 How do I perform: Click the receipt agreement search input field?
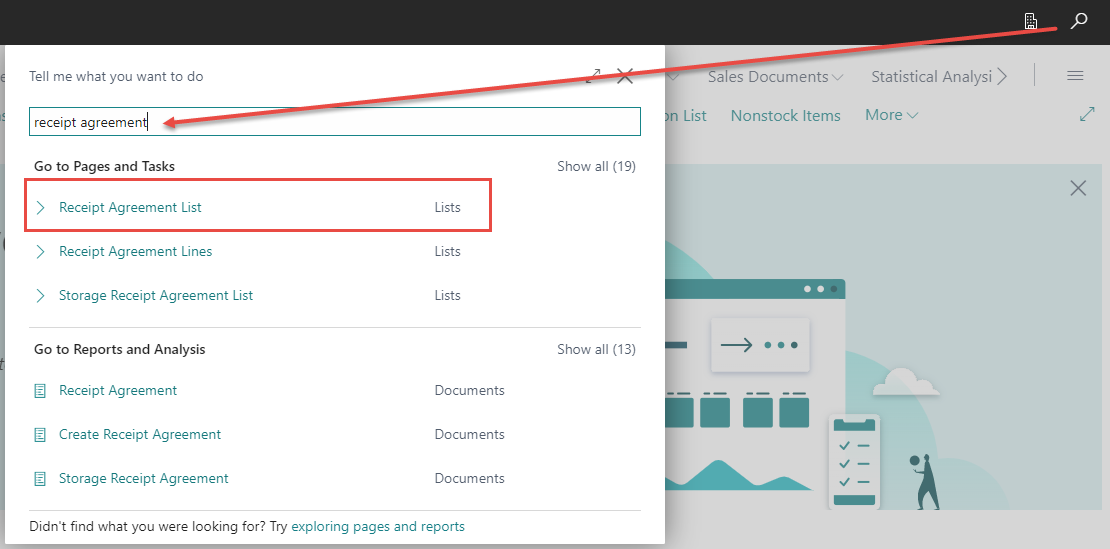tap(334, 122)
